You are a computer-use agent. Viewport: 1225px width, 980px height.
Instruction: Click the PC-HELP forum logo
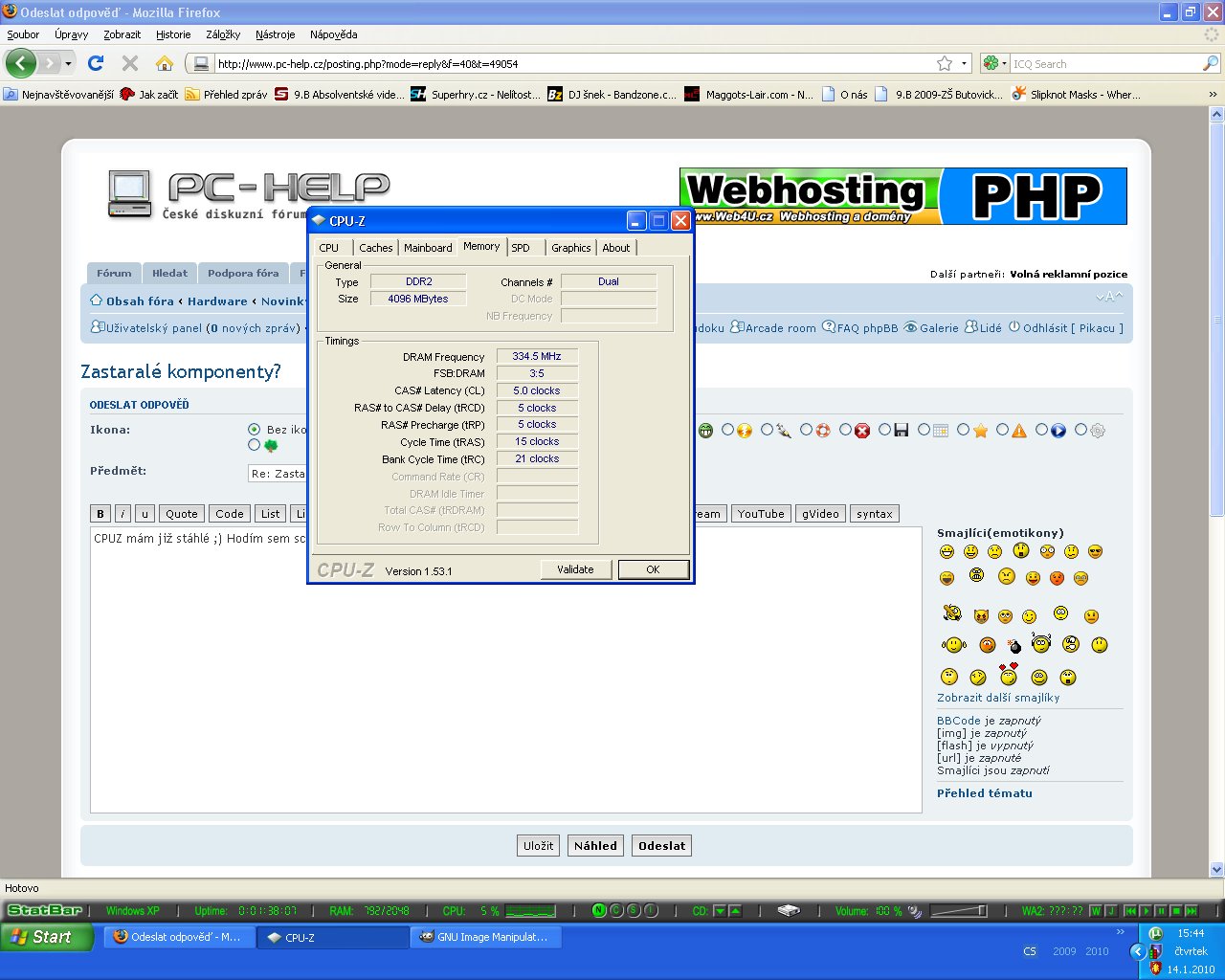click(249, 195)
